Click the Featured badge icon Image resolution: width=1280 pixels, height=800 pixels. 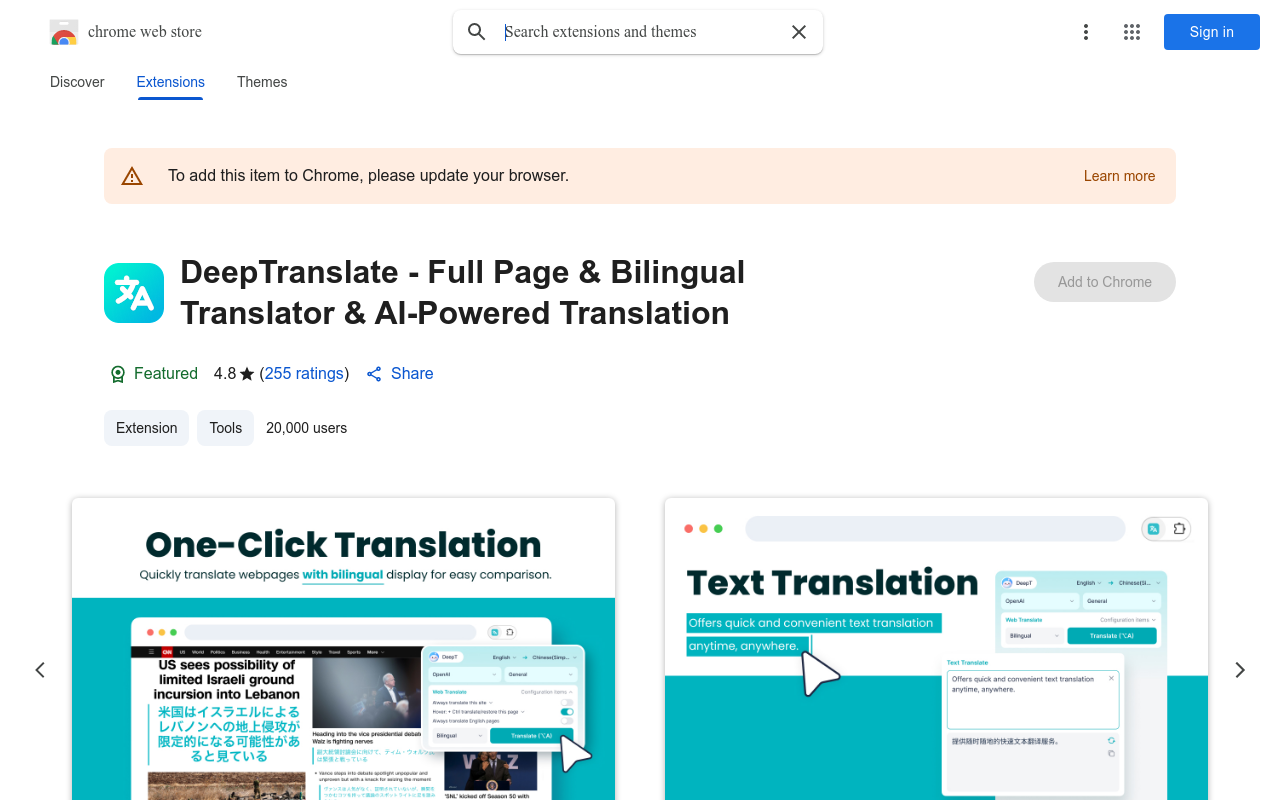pyautogui.click(x=118, y=374)
